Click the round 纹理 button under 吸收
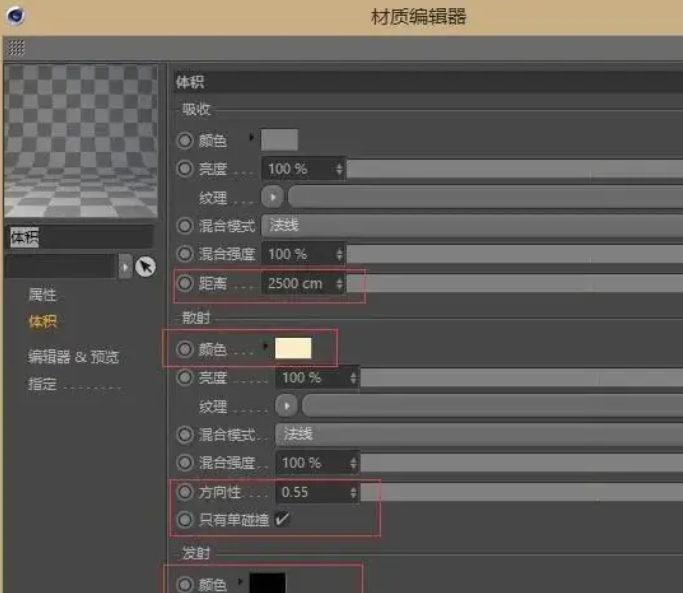The width and height of the screenshot is (683, 593). point(272,197)
